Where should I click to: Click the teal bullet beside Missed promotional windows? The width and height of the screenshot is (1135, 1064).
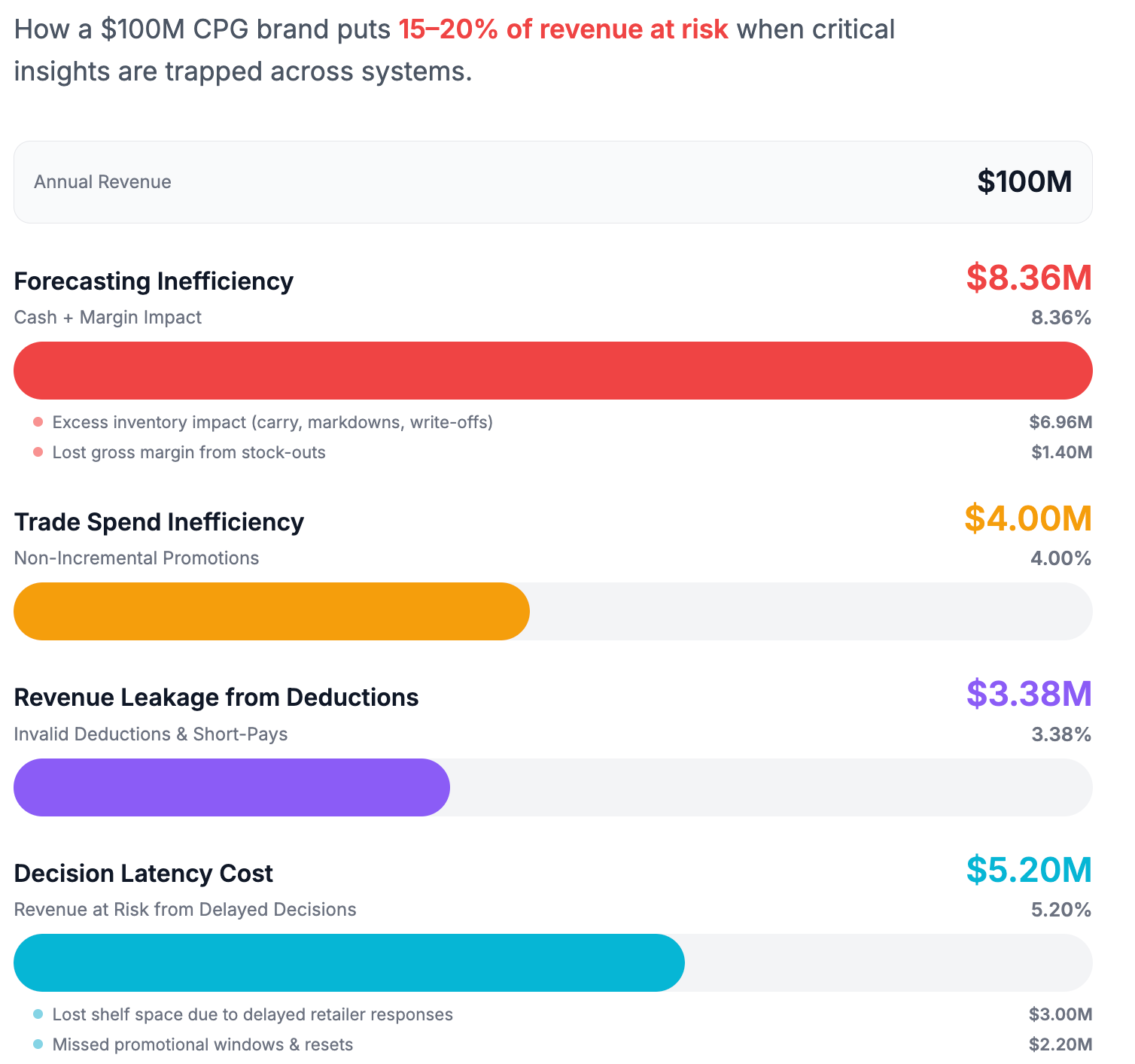tap(38, 1044)
